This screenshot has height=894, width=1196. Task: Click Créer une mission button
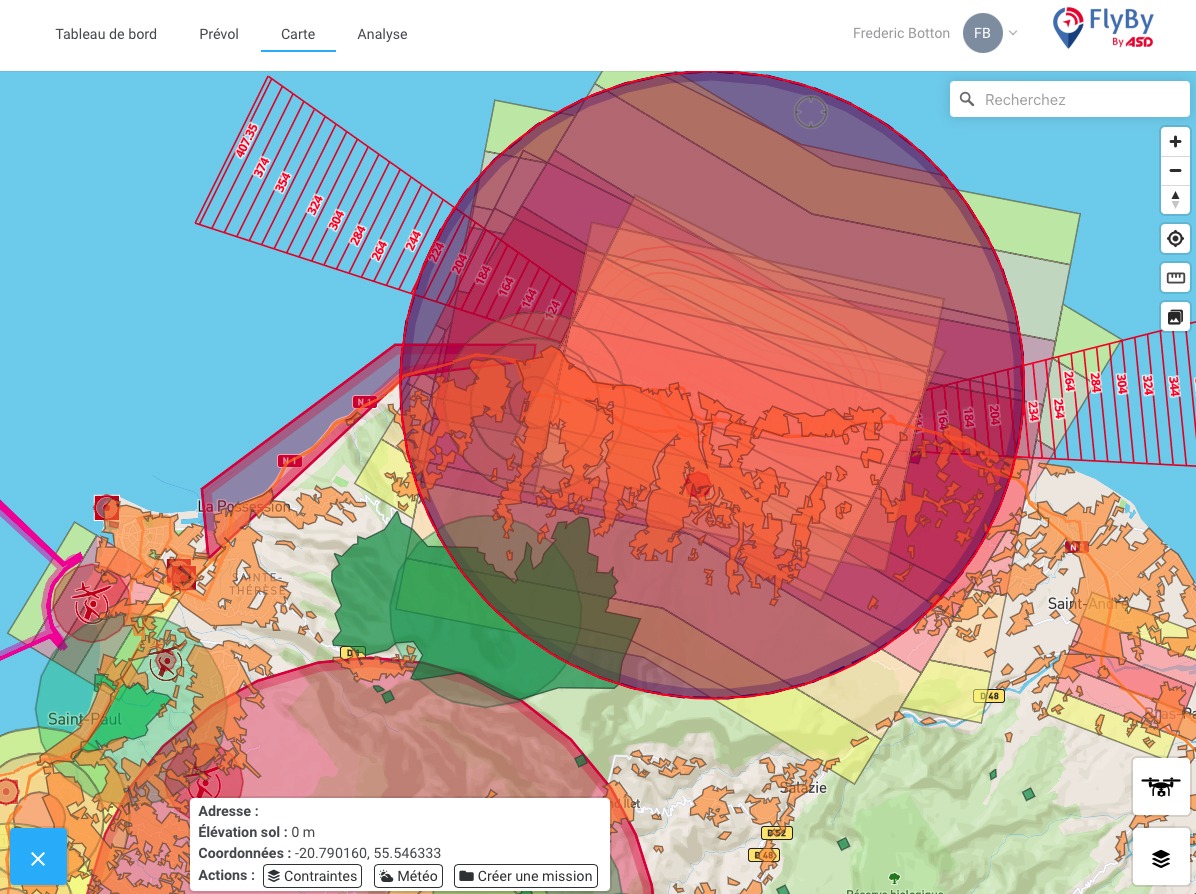coord(526,876)
